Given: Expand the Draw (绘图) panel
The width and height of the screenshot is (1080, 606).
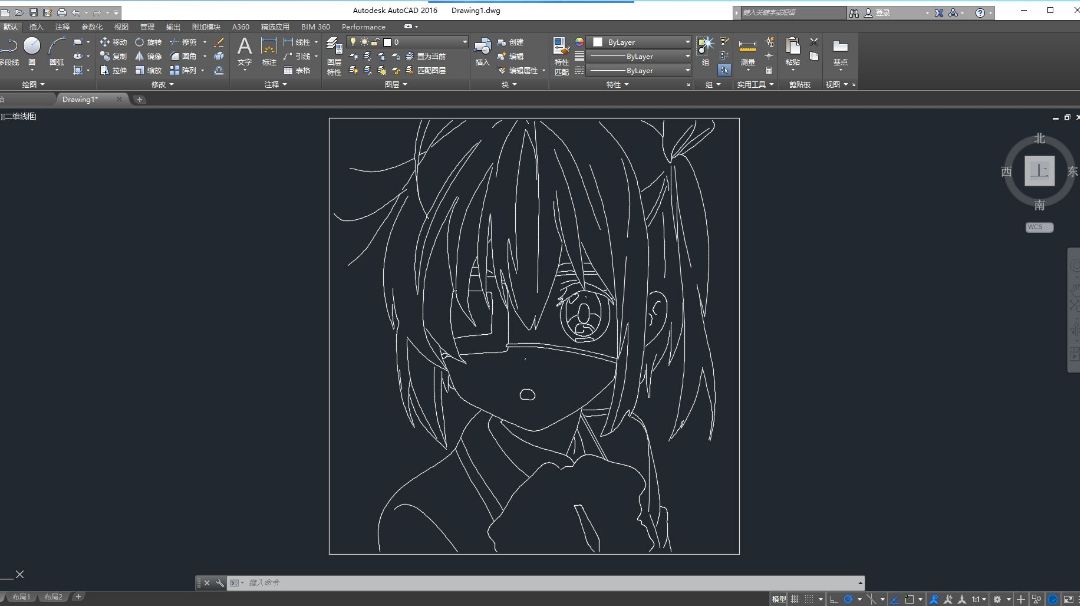Looking at the screenshot, I should (x=32, y=85).
